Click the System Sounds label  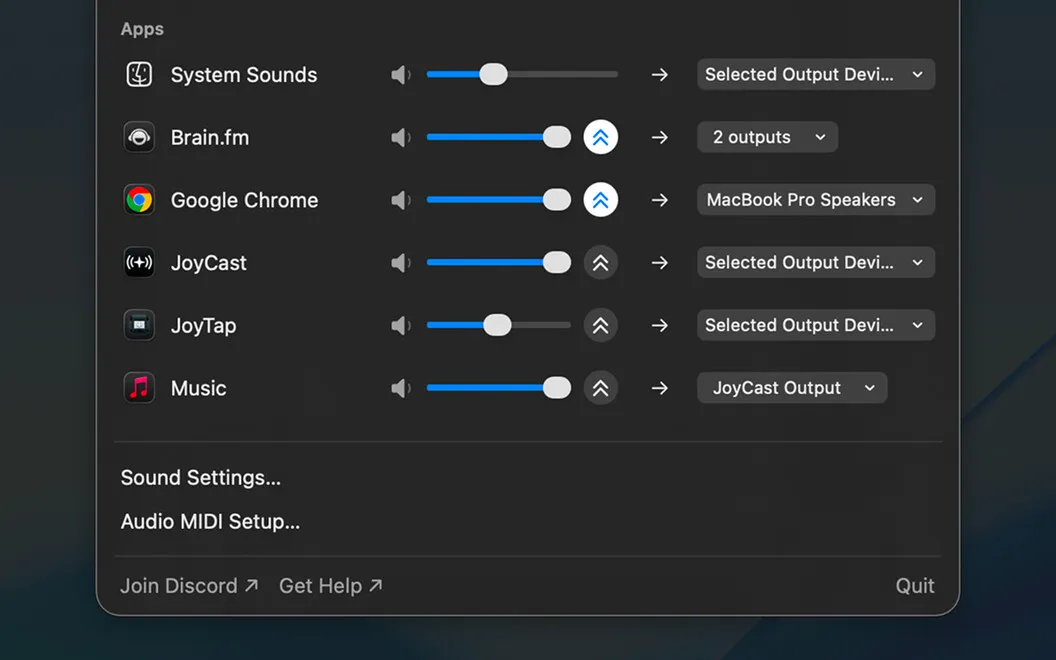click(x=244, y=75)
